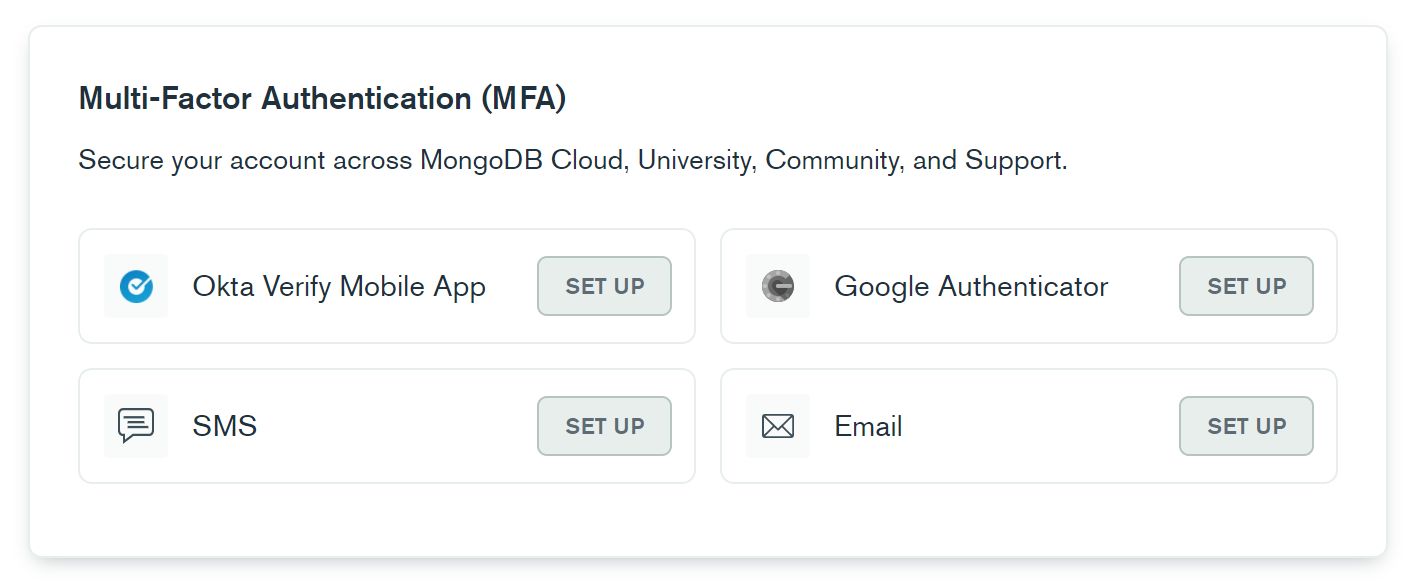Click the Google Authenticator logo icon

(778, 286)
